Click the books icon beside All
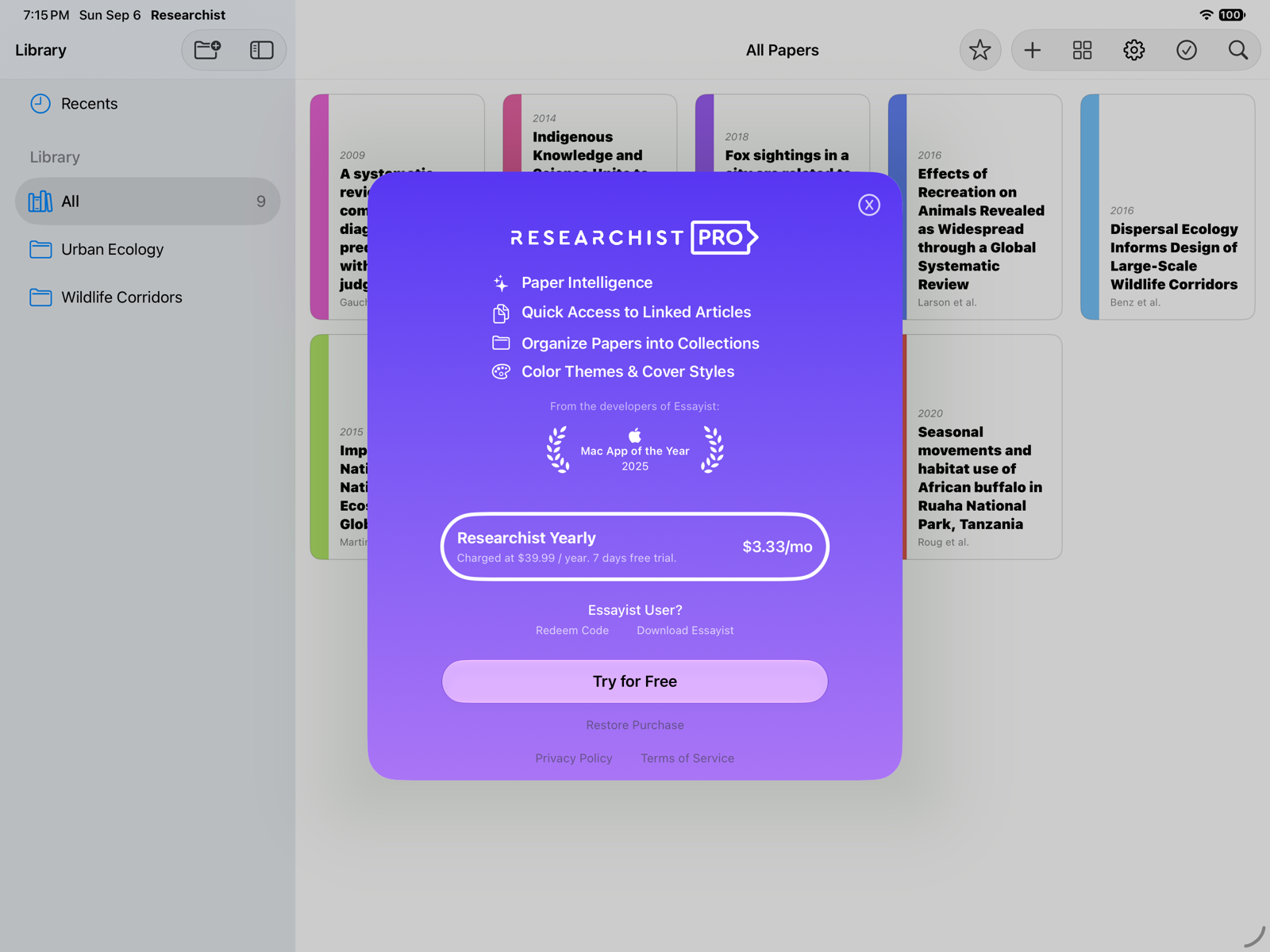The width and height of the screenshot is (1270, 952). coord(40,202)
